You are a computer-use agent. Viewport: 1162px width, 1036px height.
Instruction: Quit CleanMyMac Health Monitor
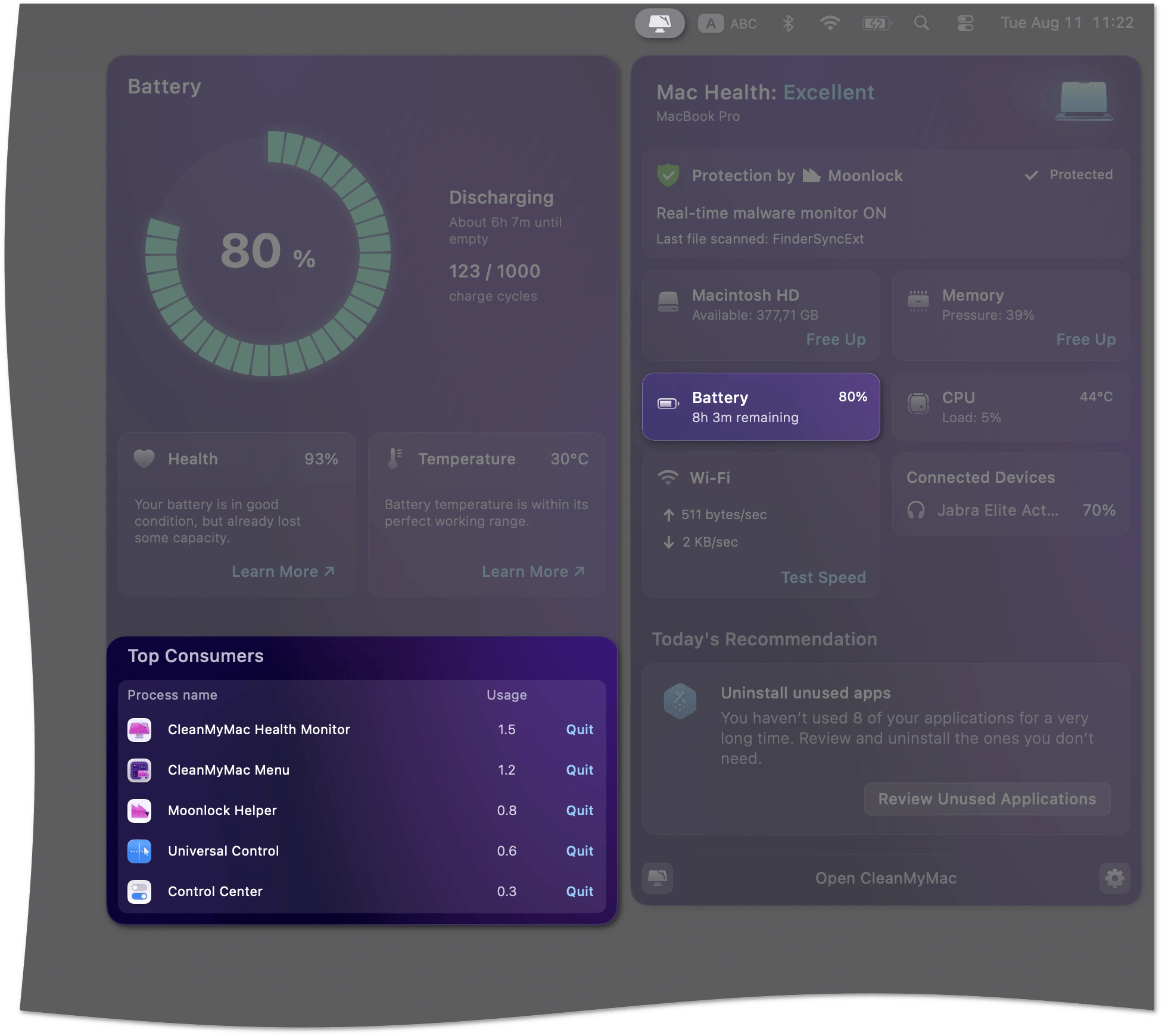580,729
